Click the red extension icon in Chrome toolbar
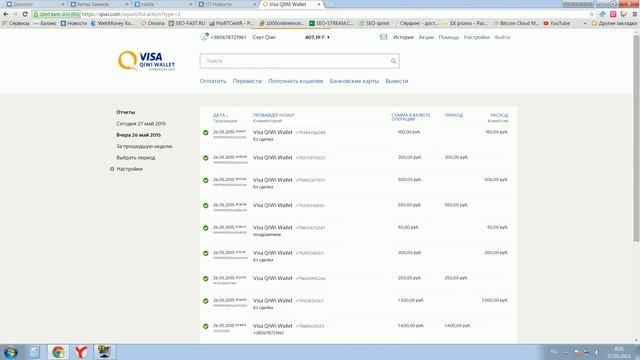The image size is (640, 360). click(613, 14)
